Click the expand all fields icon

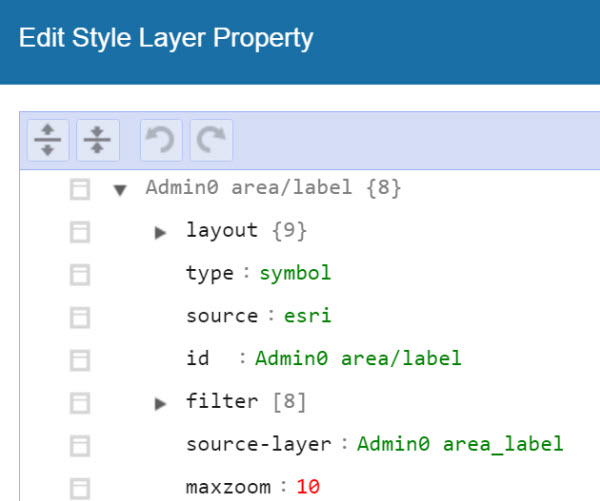[47, 141]
